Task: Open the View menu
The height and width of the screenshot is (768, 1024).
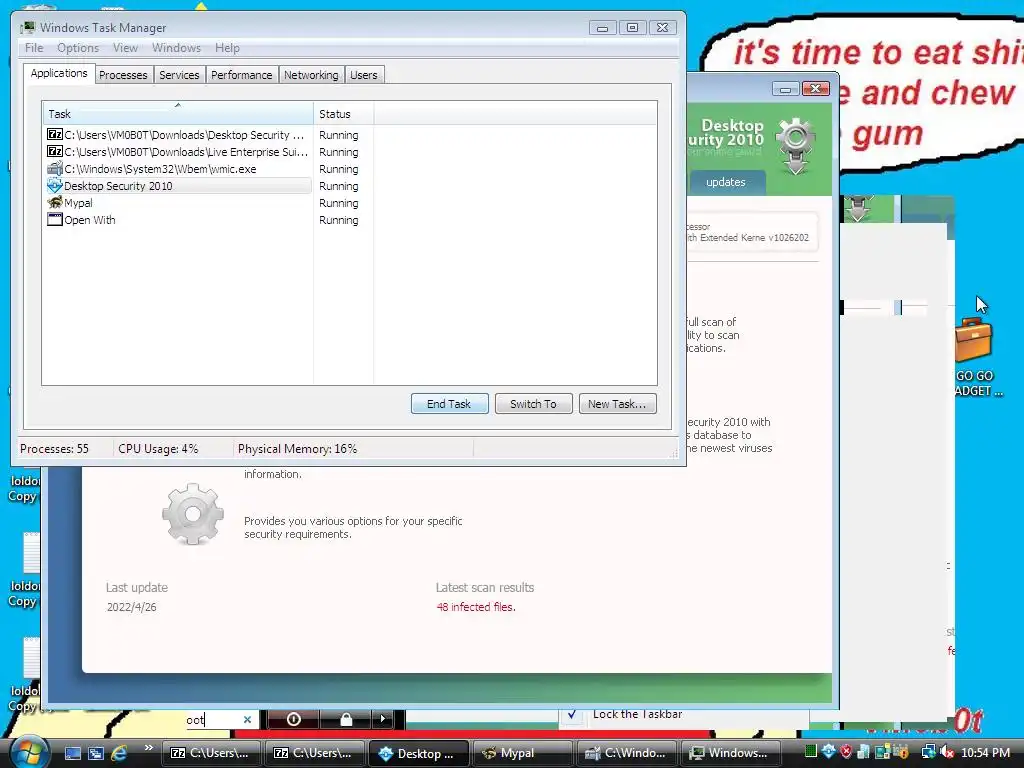Action: pos(125,48)
